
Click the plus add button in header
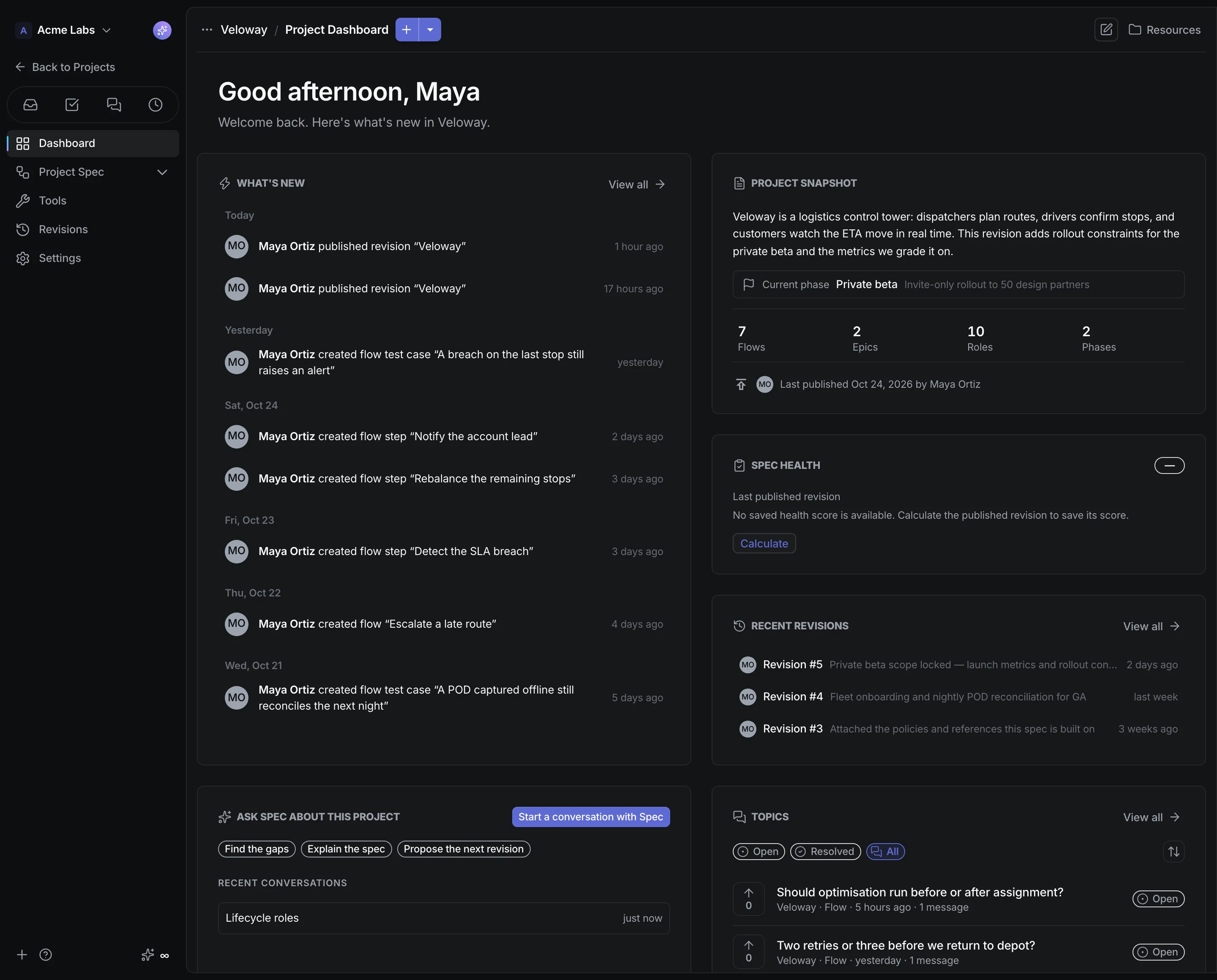[407, 30]
